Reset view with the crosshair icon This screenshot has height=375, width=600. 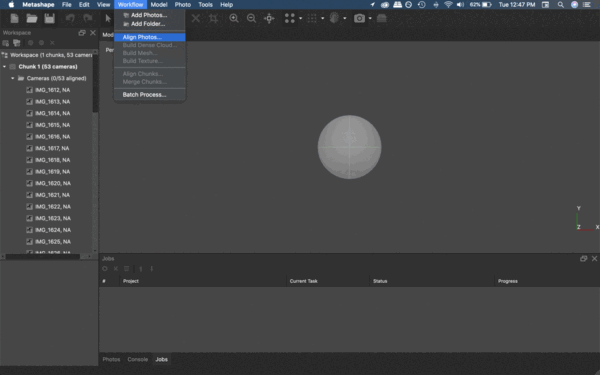[269, 18]
